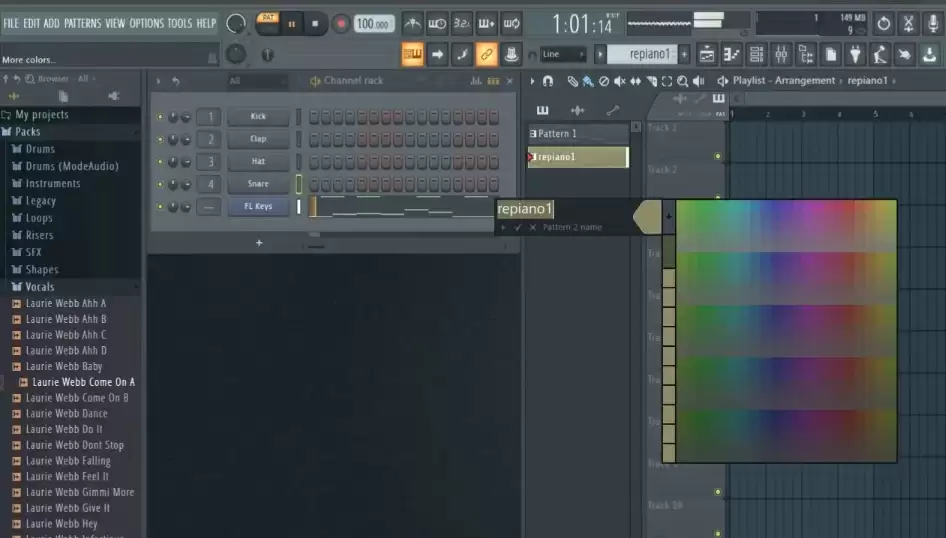The width and height of the screenshot is (946, 538).
Task: Open the Piano roll icon
Action: [x=731, y=55]
